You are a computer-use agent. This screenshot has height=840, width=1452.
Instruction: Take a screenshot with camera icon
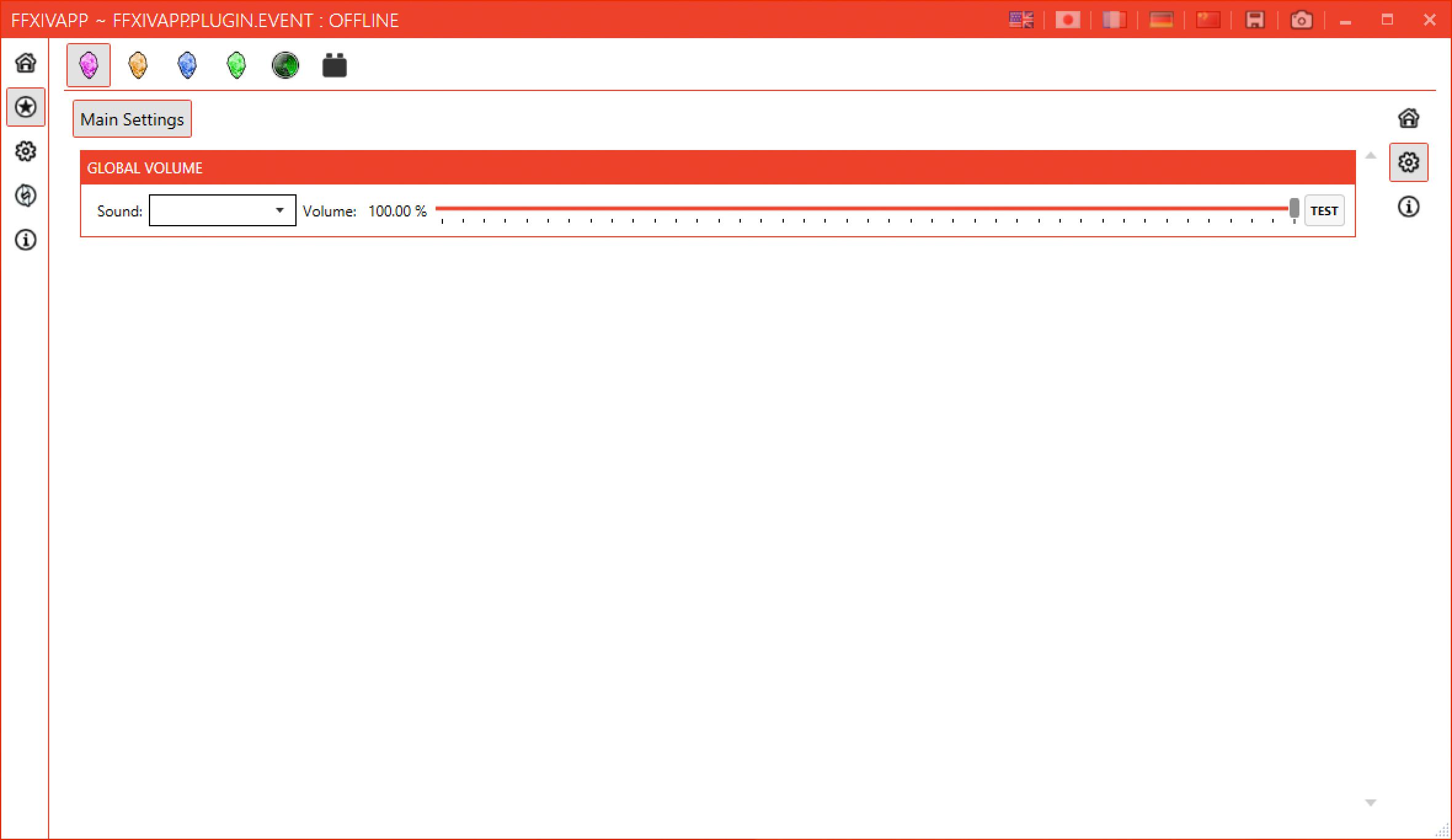tap(1301, 20)
